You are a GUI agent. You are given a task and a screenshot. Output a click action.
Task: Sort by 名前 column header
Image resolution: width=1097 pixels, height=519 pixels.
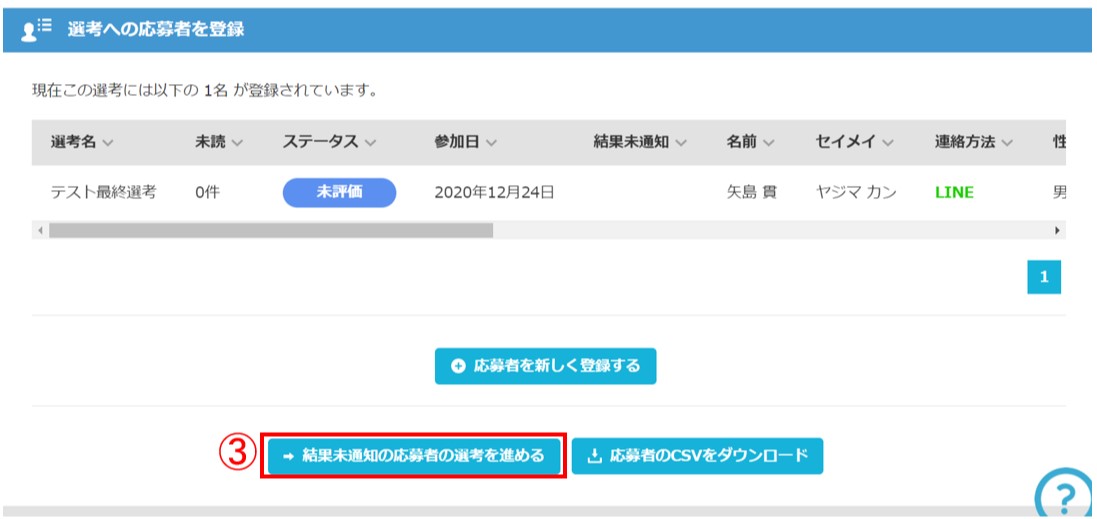click(x=750, y=142)
